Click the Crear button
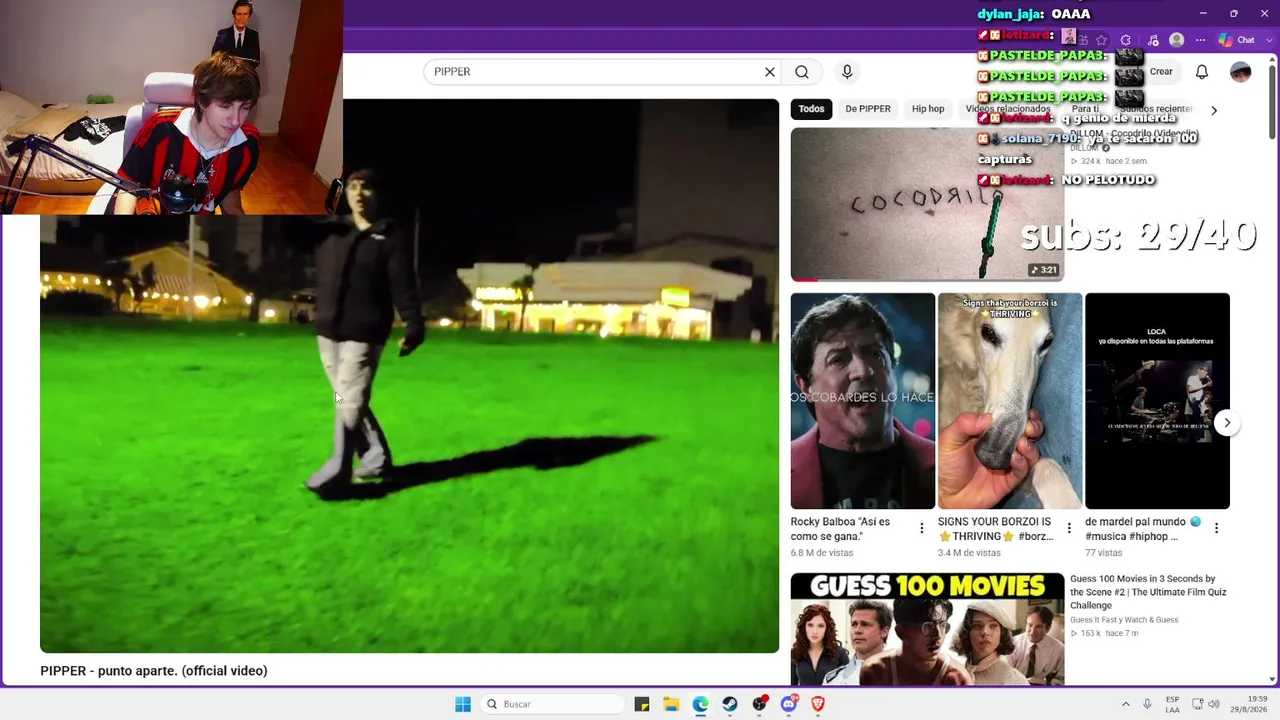This screenshot has height=720, width=1280. point(1160,72)
